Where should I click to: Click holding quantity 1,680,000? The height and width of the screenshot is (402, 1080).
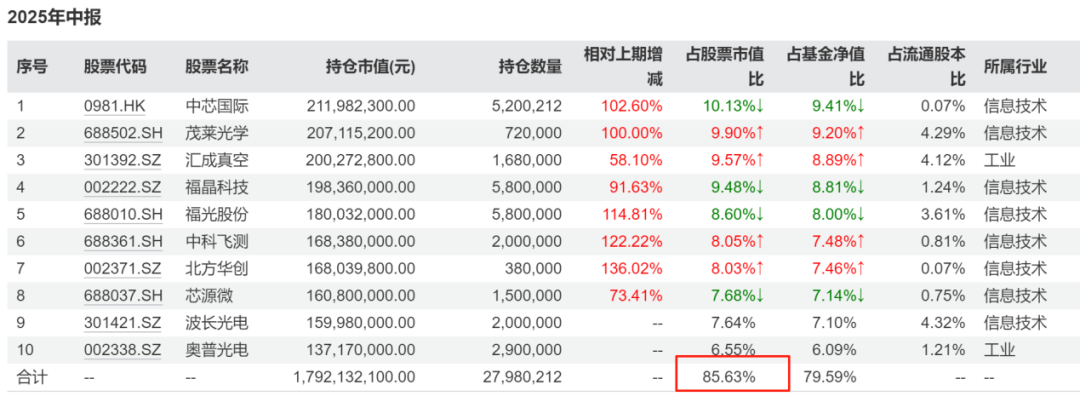point(526,160)
